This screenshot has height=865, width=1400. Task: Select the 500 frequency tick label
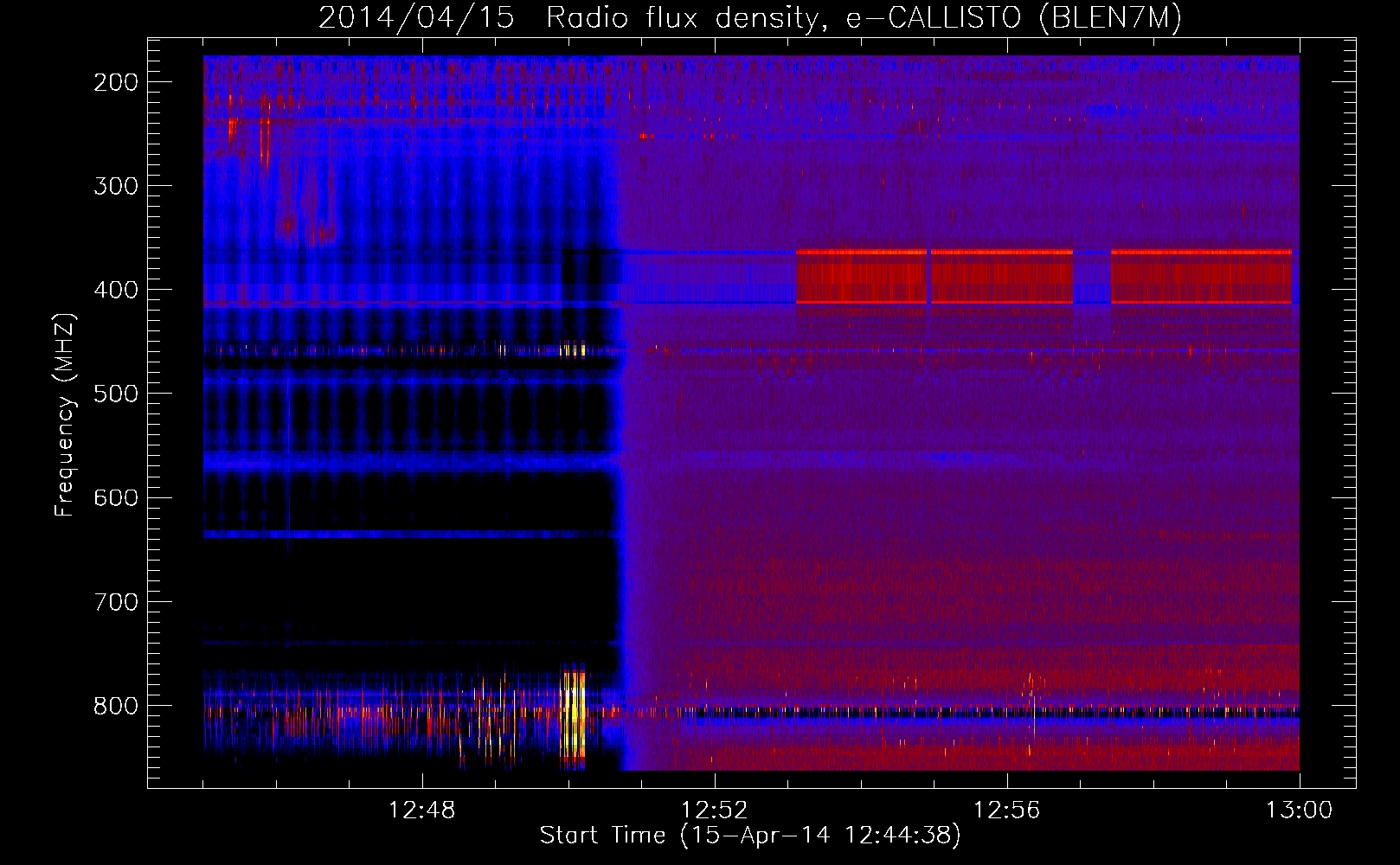(116, 394)
